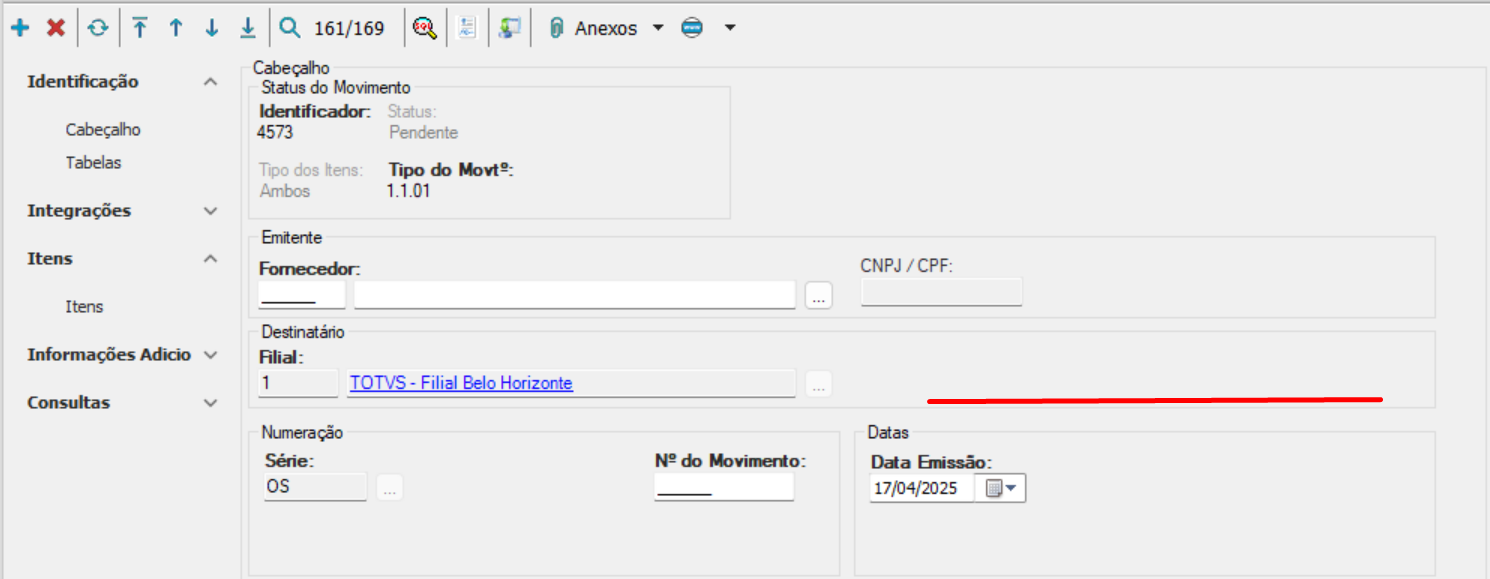Refresh the record with the circular arrows icon
1490x579 pixels.
(97, 28)
